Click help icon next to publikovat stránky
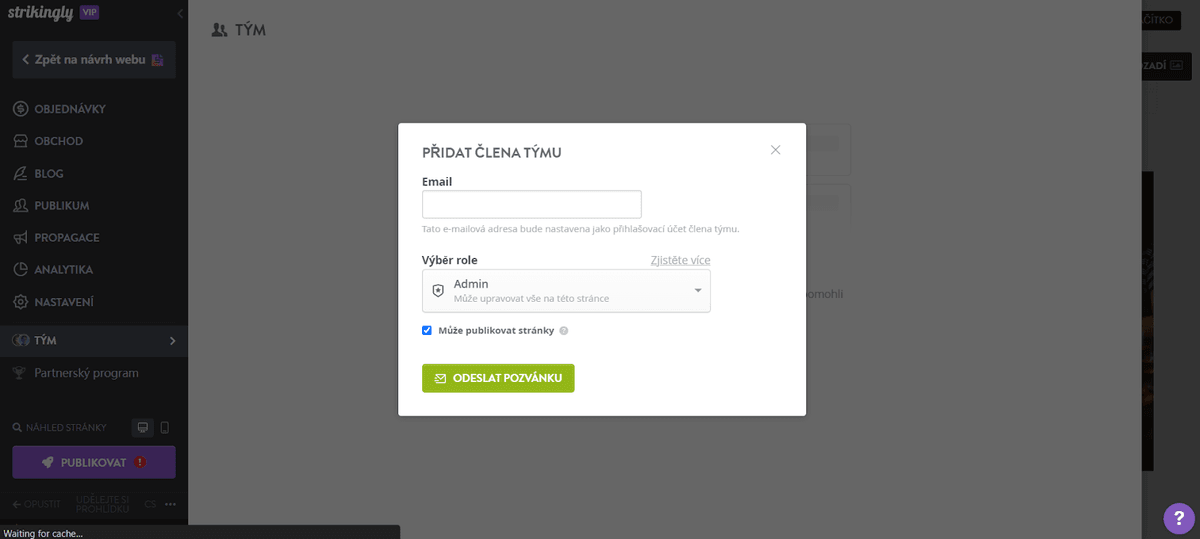1200x539 pixels. point(564,331)
